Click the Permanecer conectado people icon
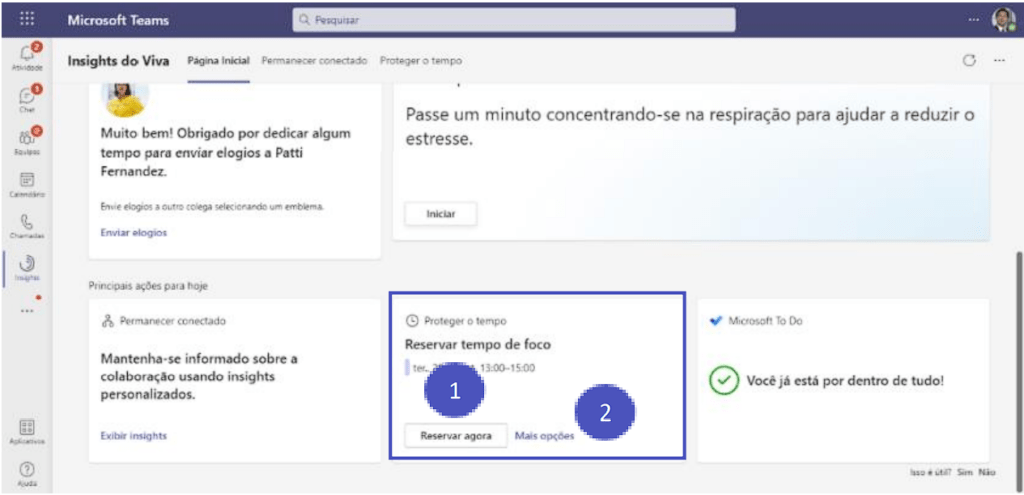 point(108,321)
